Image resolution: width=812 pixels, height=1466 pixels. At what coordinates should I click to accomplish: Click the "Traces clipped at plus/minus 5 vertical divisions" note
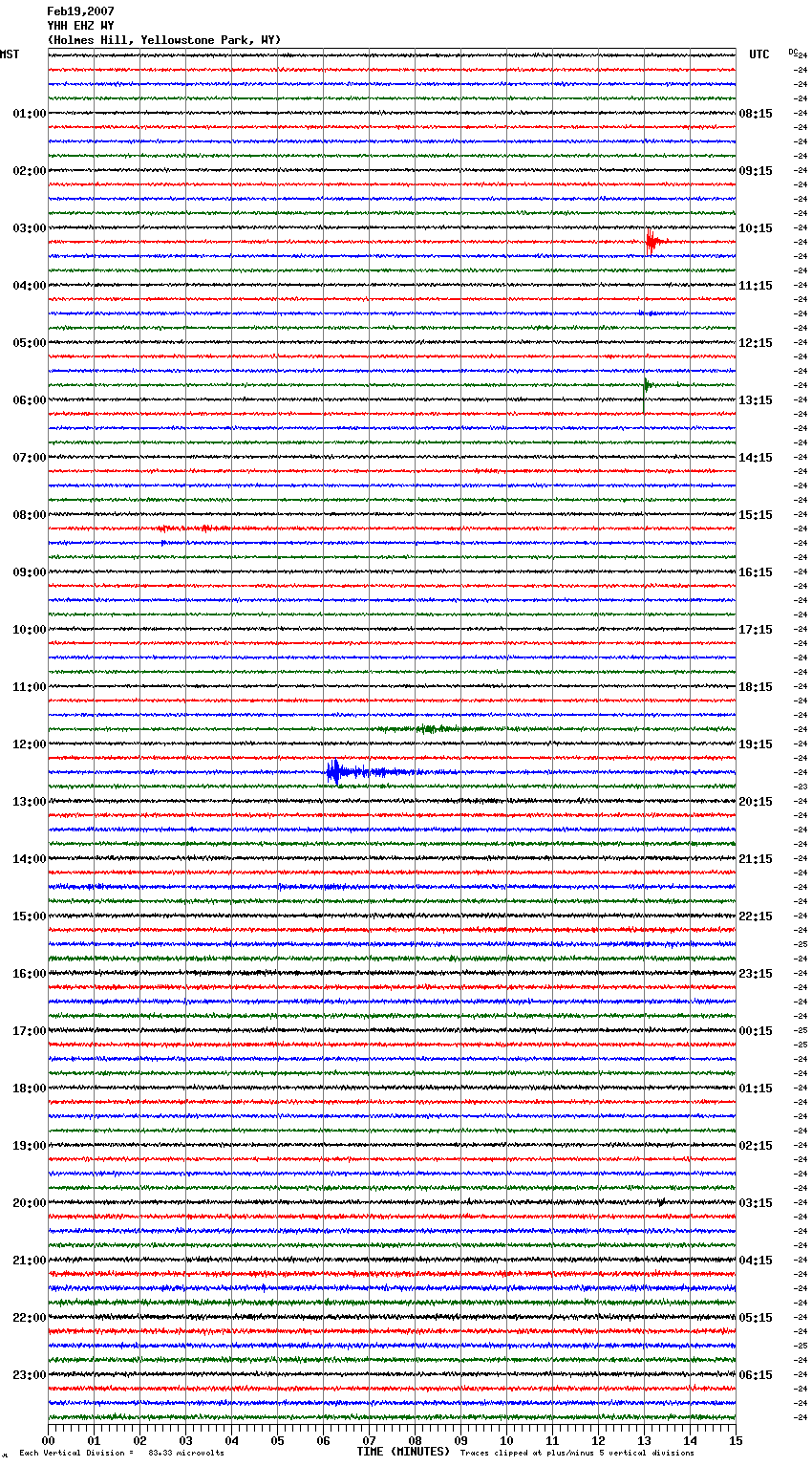[x=577, y=1453]
